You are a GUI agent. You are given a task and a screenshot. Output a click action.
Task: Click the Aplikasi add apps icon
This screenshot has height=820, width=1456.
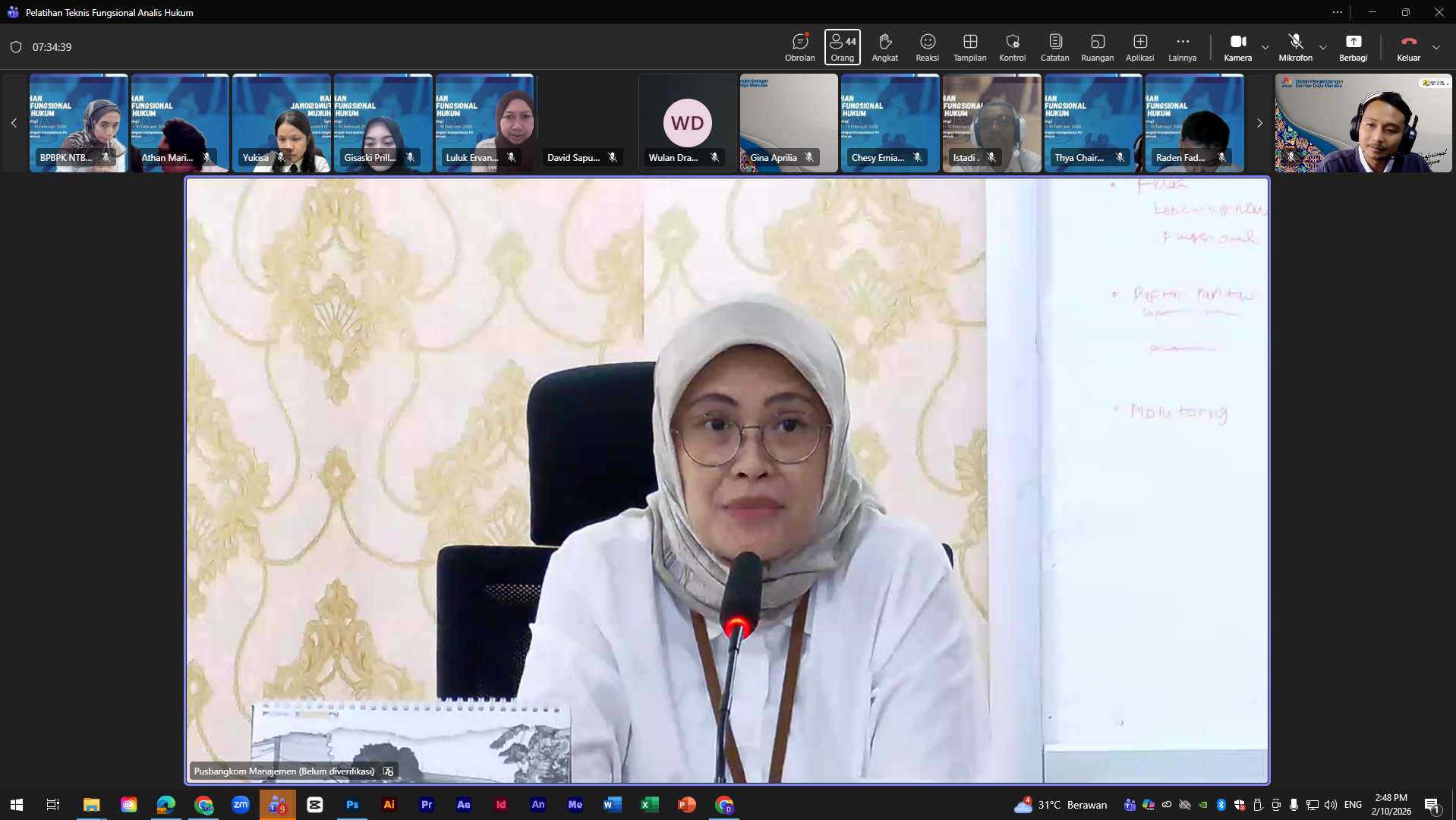tap(1139, 47)
